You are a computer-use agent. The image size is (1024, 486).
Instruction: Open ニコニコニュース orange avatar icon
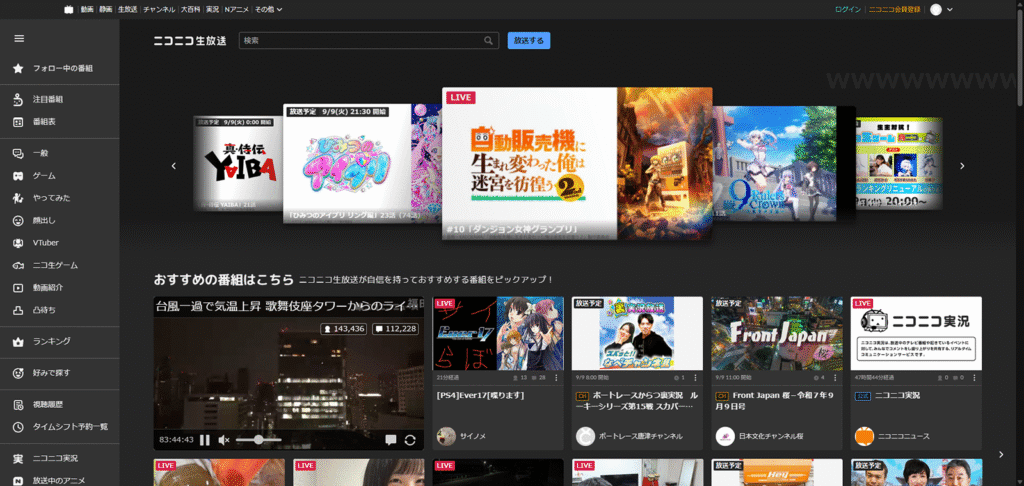[x=864, y=436]
